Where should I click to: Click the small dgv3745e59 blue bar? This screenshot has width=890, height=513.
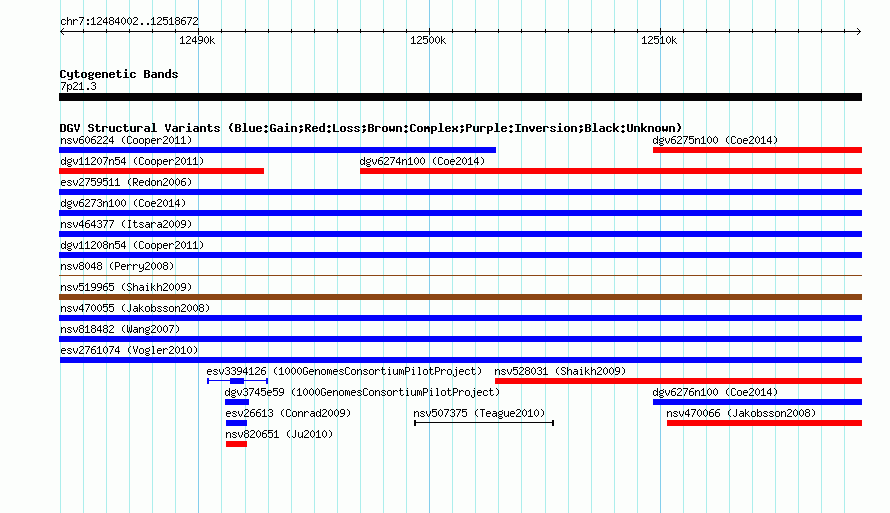[x=237, y=402]
